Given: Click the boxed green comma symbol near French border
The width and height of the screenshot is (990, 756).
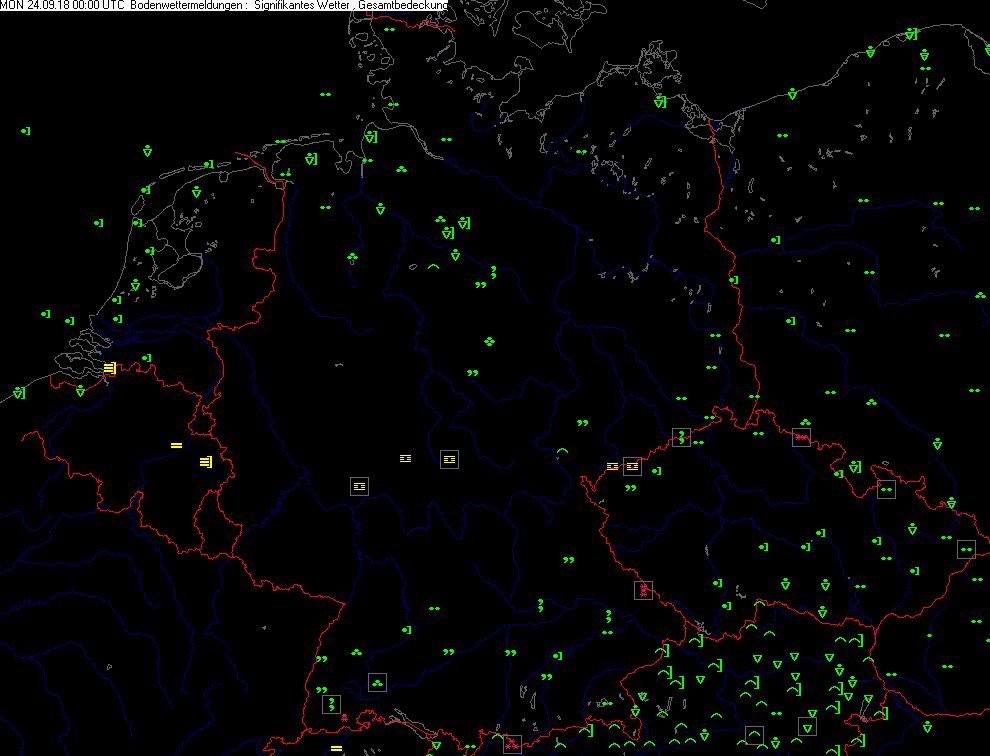Looking at the screenshot, I should (x=331, y=704).
